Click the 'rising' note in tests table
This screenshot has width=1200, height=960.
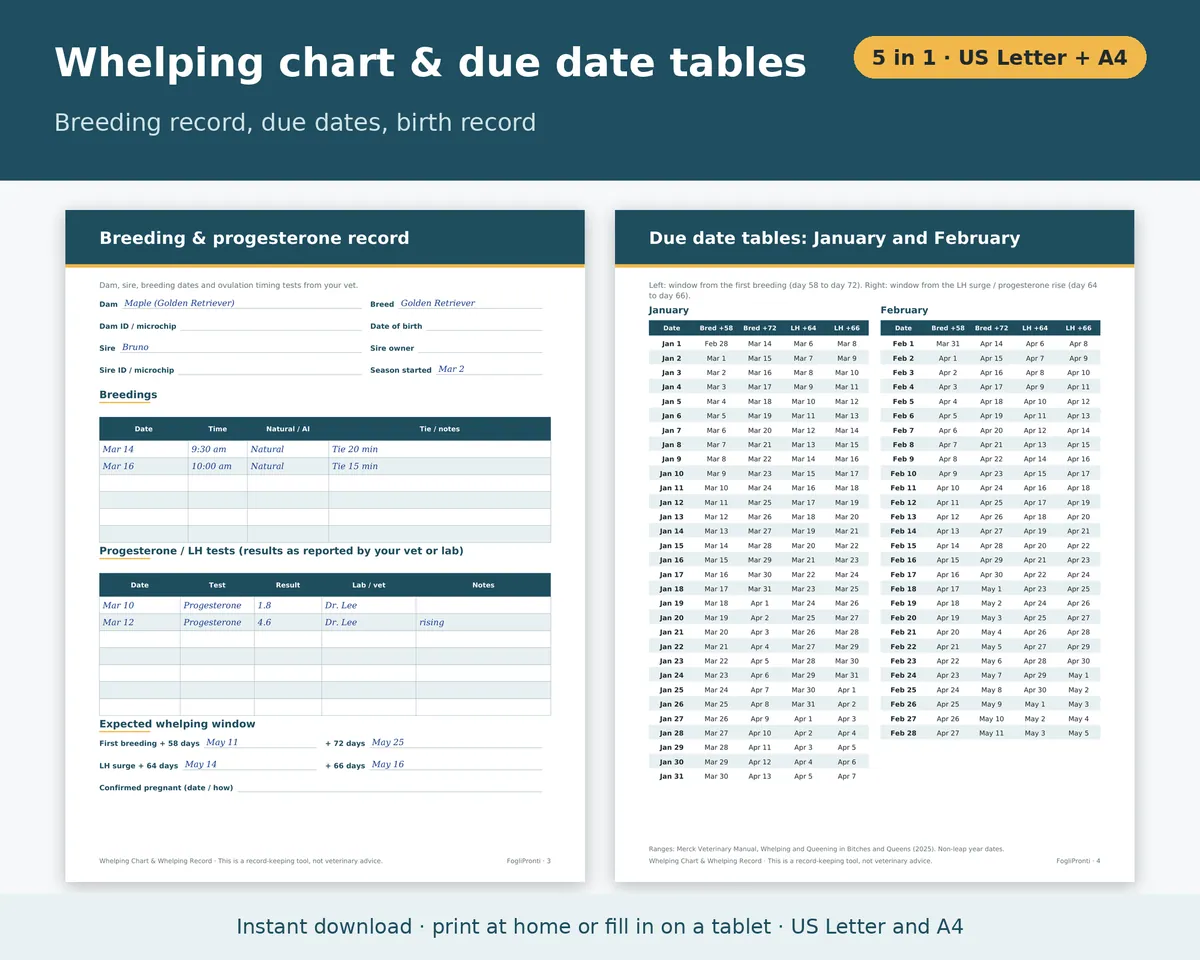pyautogui.click(x=483, y=622)
